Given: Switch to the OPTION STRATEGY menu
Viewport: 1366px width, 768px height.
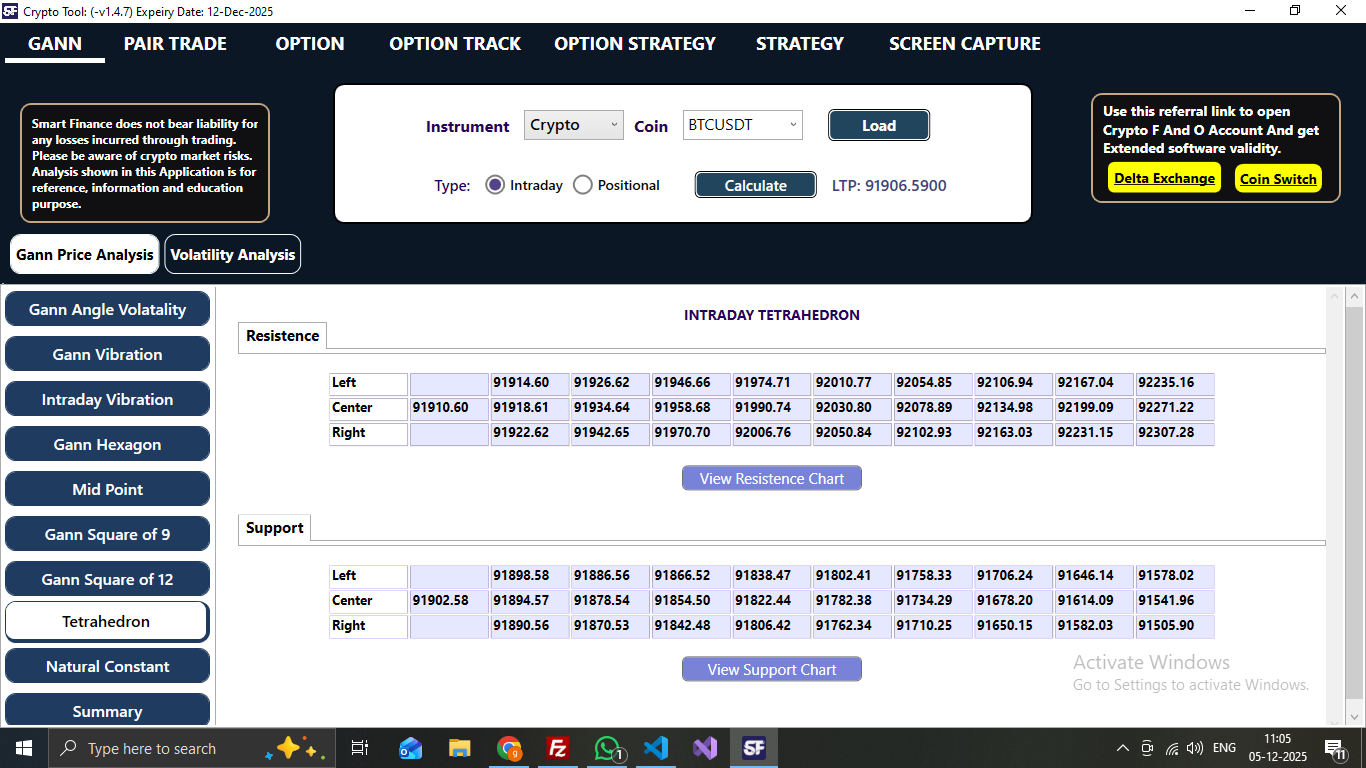Looking at the screenshot, I should [x=634, y=43].
